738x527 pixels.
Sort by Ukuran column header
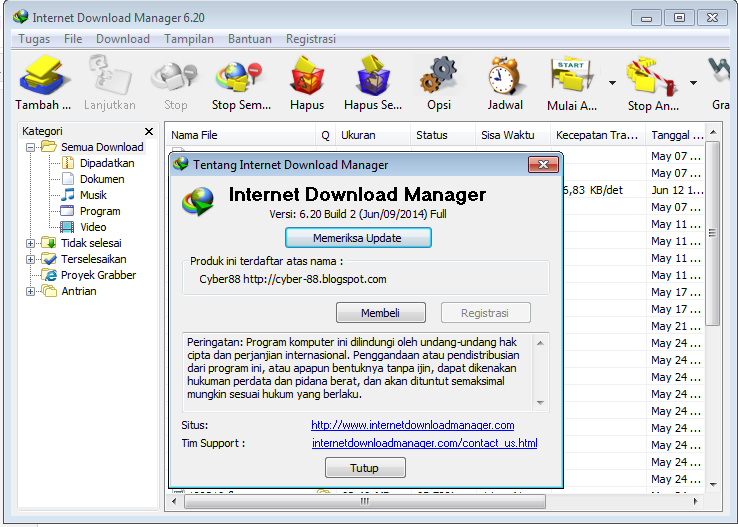click(372, 135)
